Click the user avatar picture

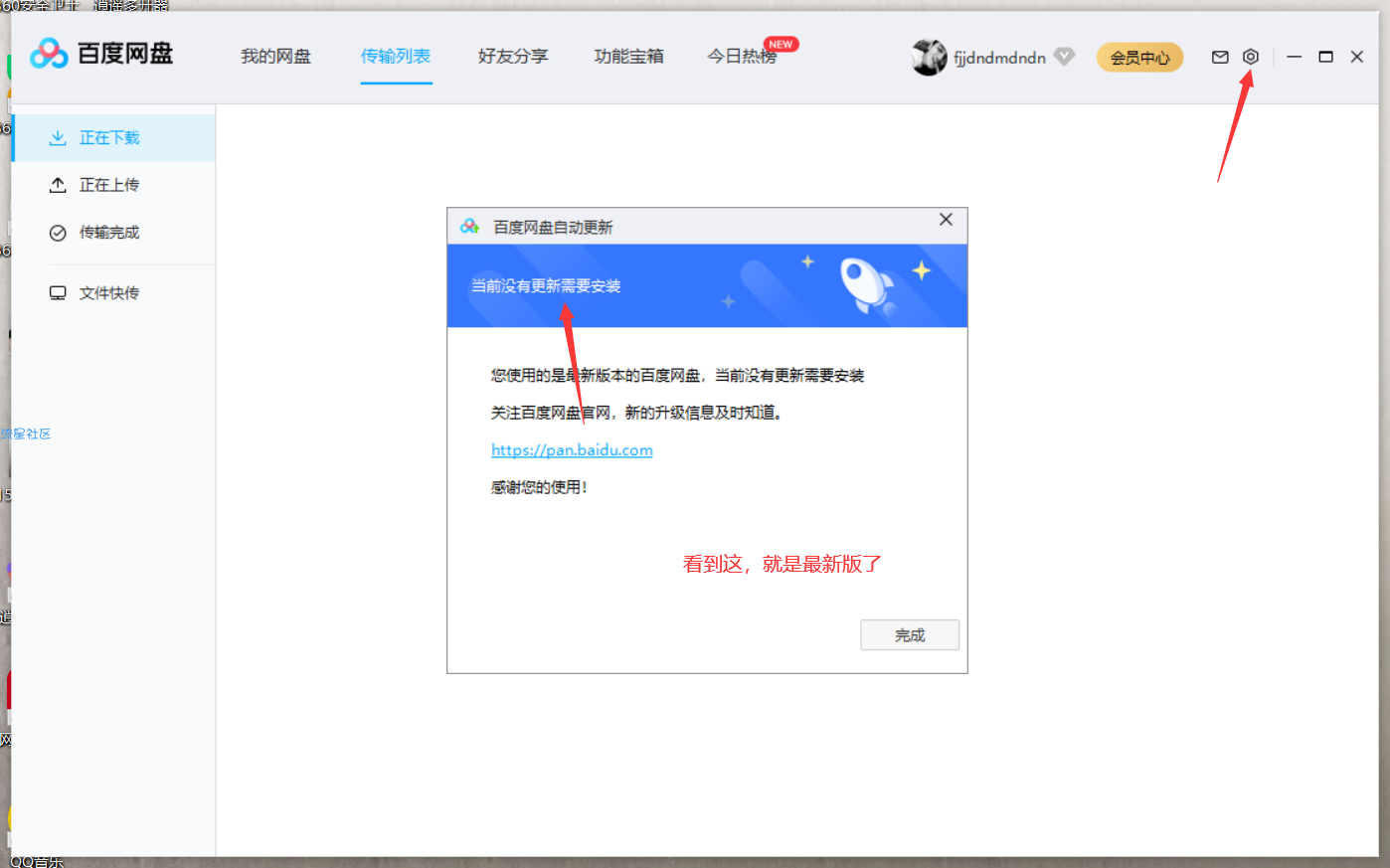[x=929, y=57]
